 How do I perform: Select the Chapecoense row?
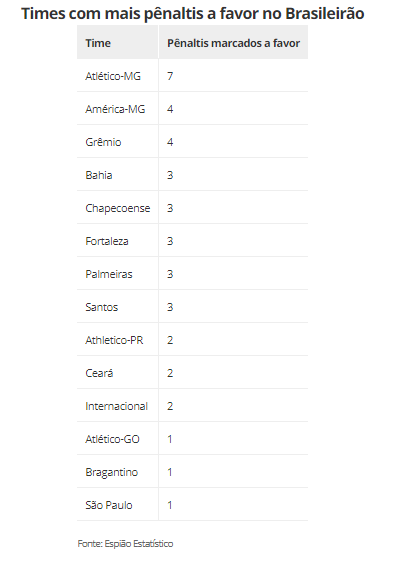[x=193, y=208]
